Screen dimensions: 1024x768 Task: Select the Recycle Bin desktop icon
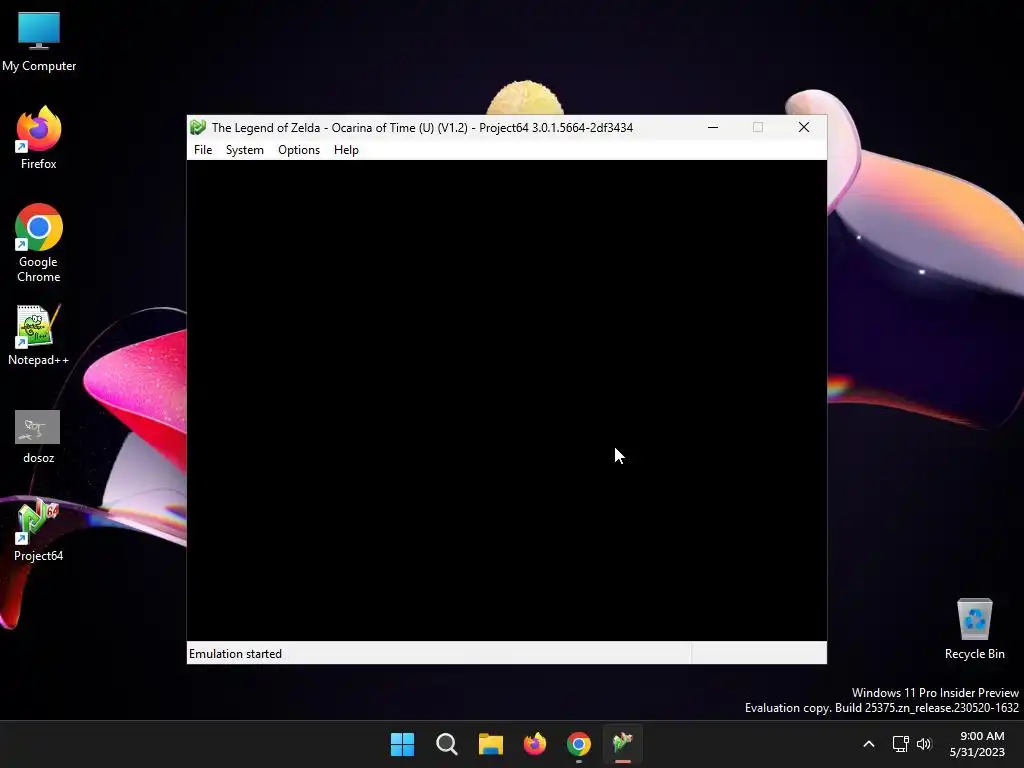pyautogui.click(x=974, y=630)
